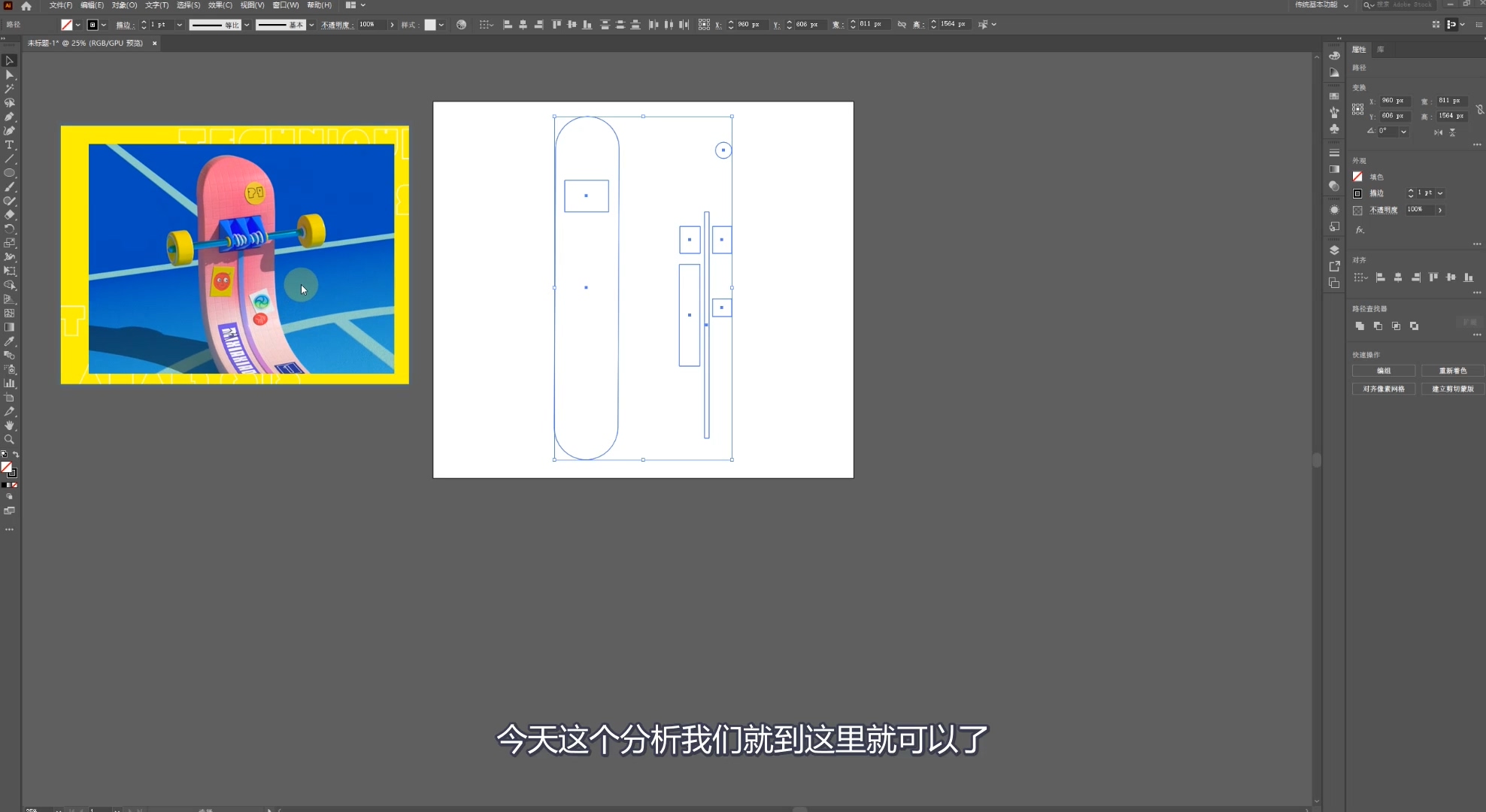
Task: Open the 对象(O) menu
Action: coord(124,5)
